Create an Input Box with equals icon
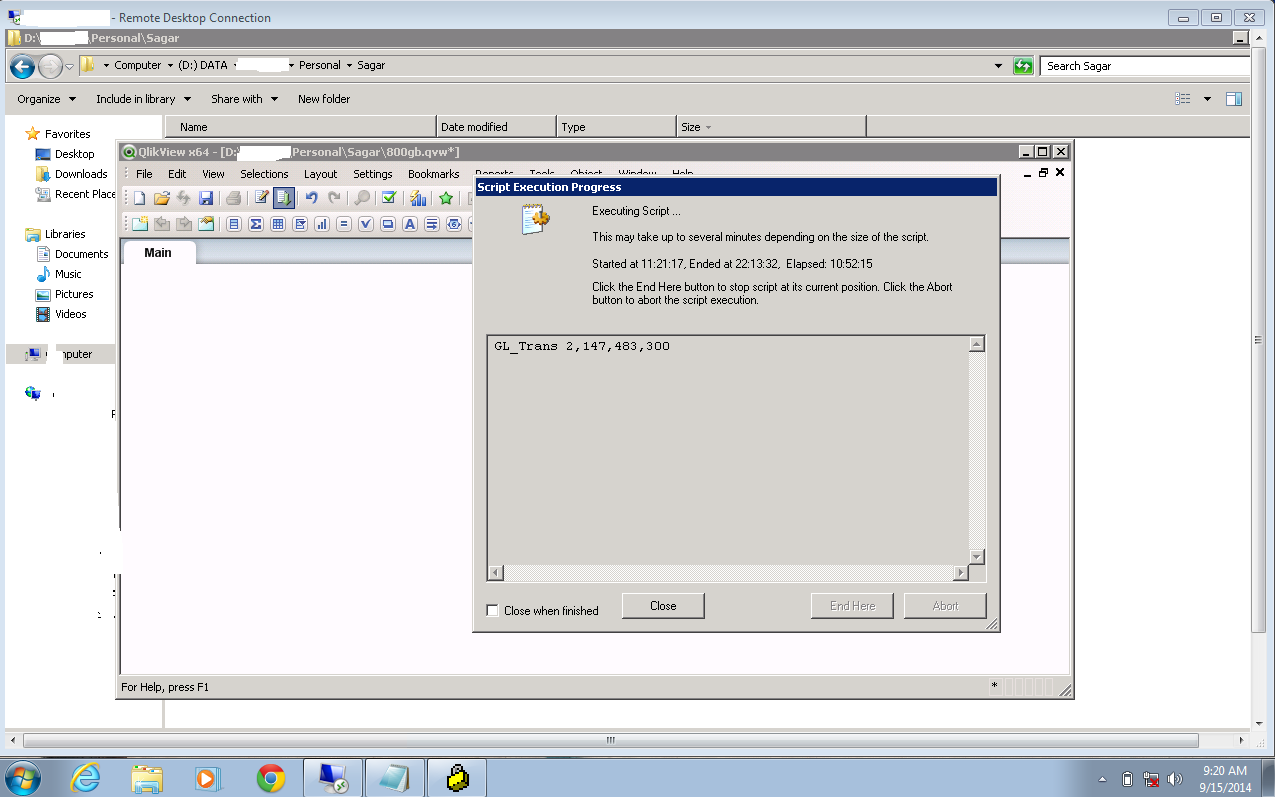This screenshot has width=1275, height=797. tap(344, 224)
